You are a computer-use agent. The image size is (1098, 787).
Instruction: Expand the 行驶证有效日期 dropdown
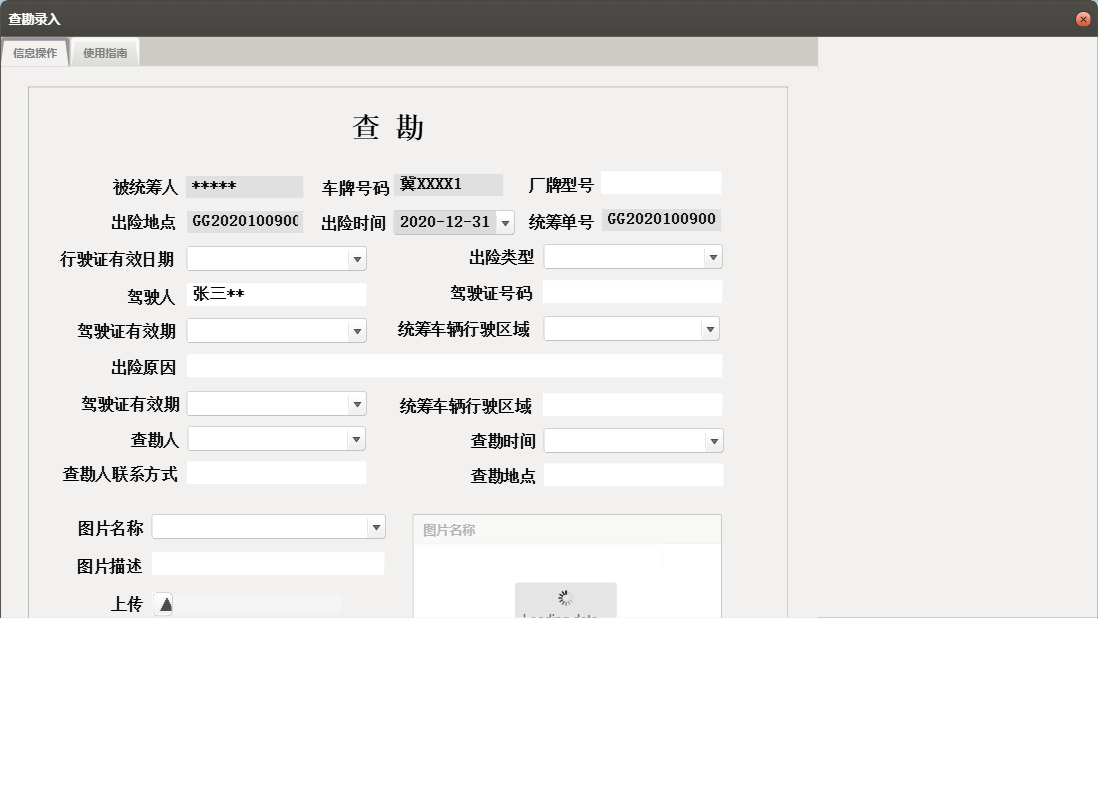tap(358, 258)
